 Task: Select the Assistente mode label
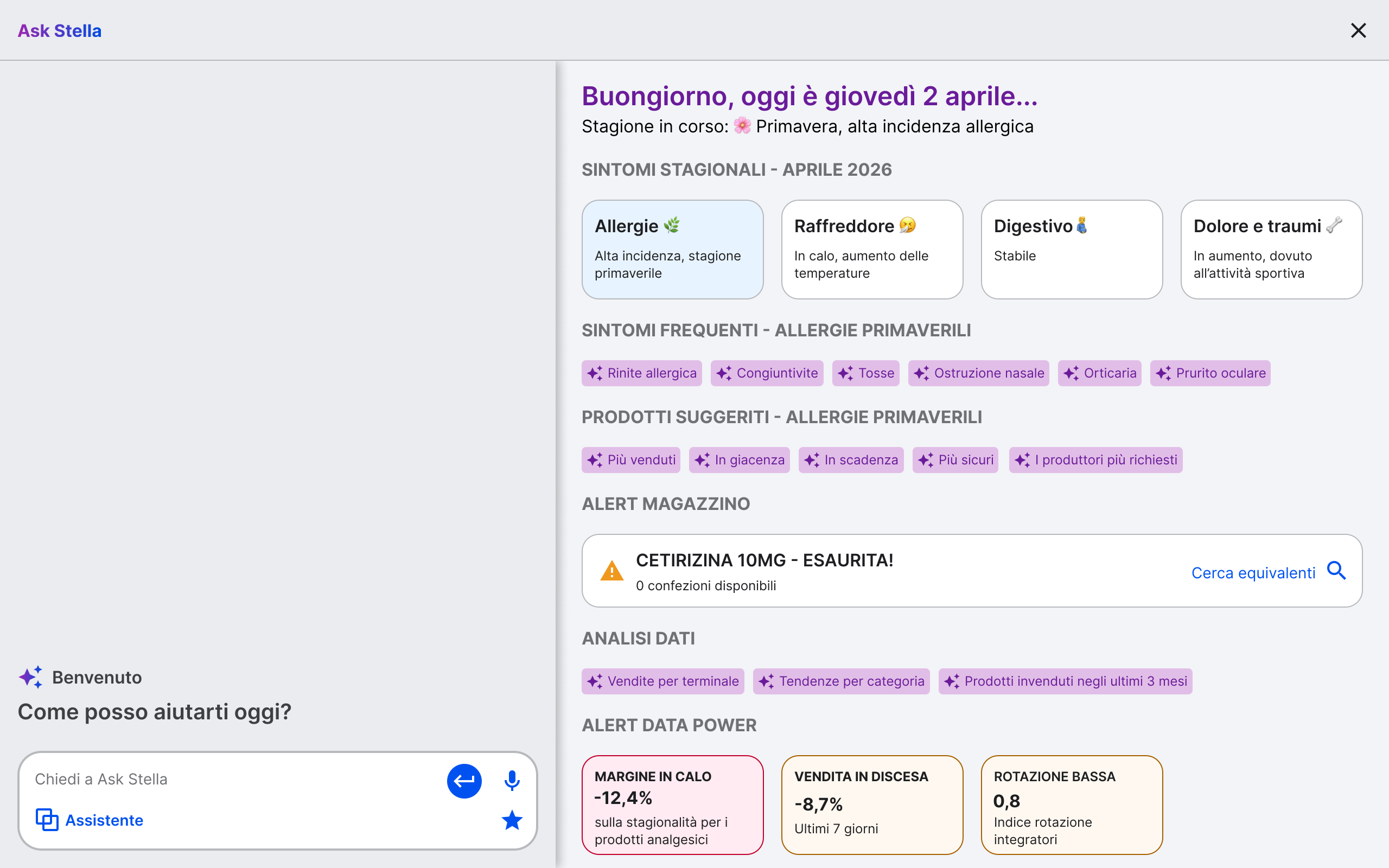pos(104,820)
